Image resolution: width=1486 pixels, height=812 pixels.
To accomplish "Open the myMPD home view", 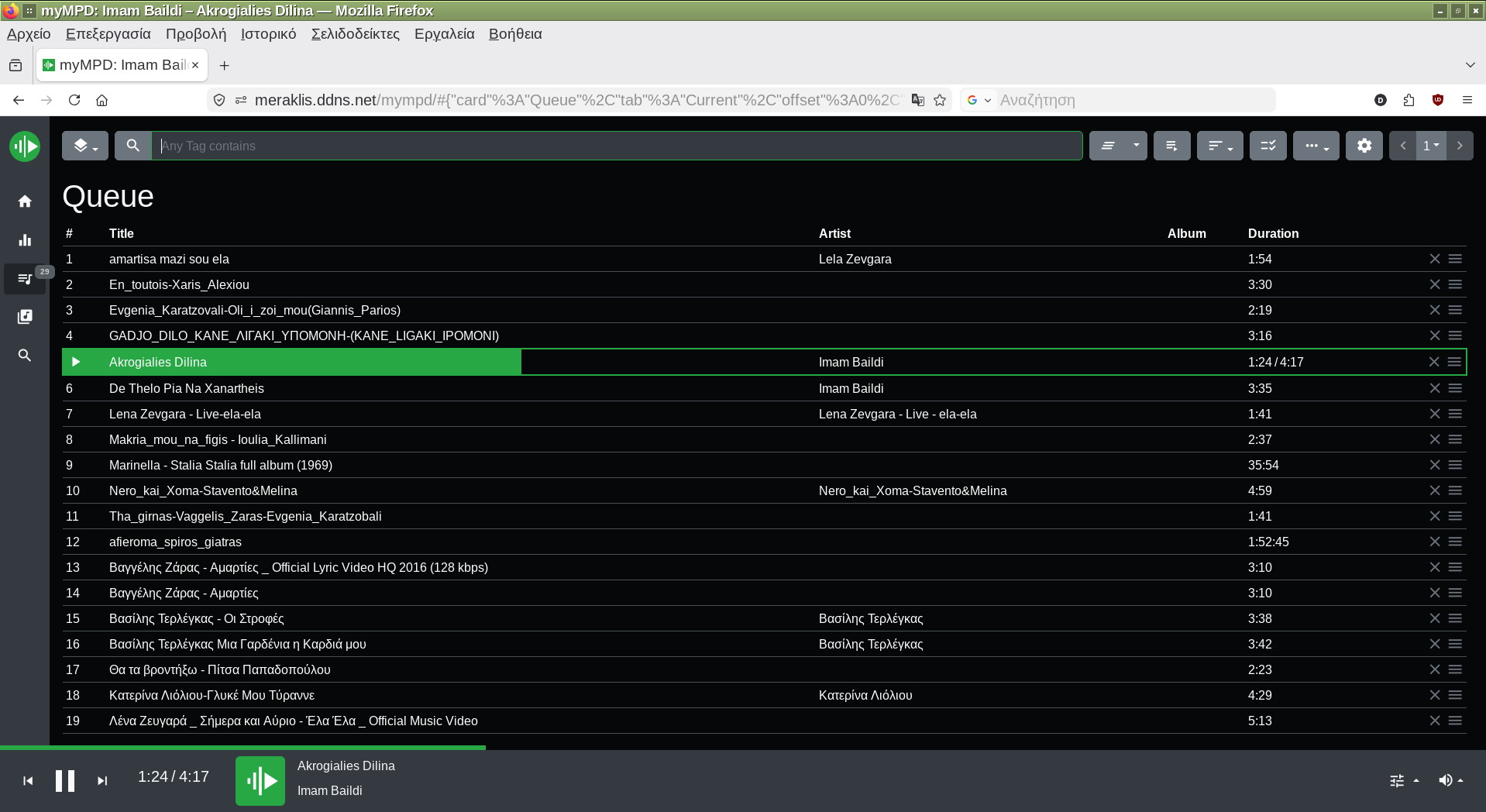I will click(25, 201).
